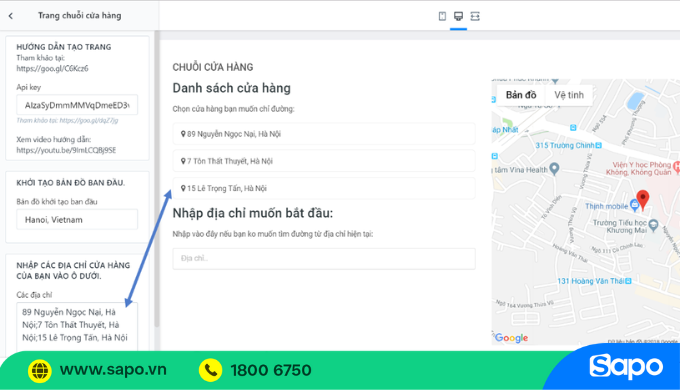Switch to desktop preview icon
This screenshot has width=680, height=390.
[458, 16]
